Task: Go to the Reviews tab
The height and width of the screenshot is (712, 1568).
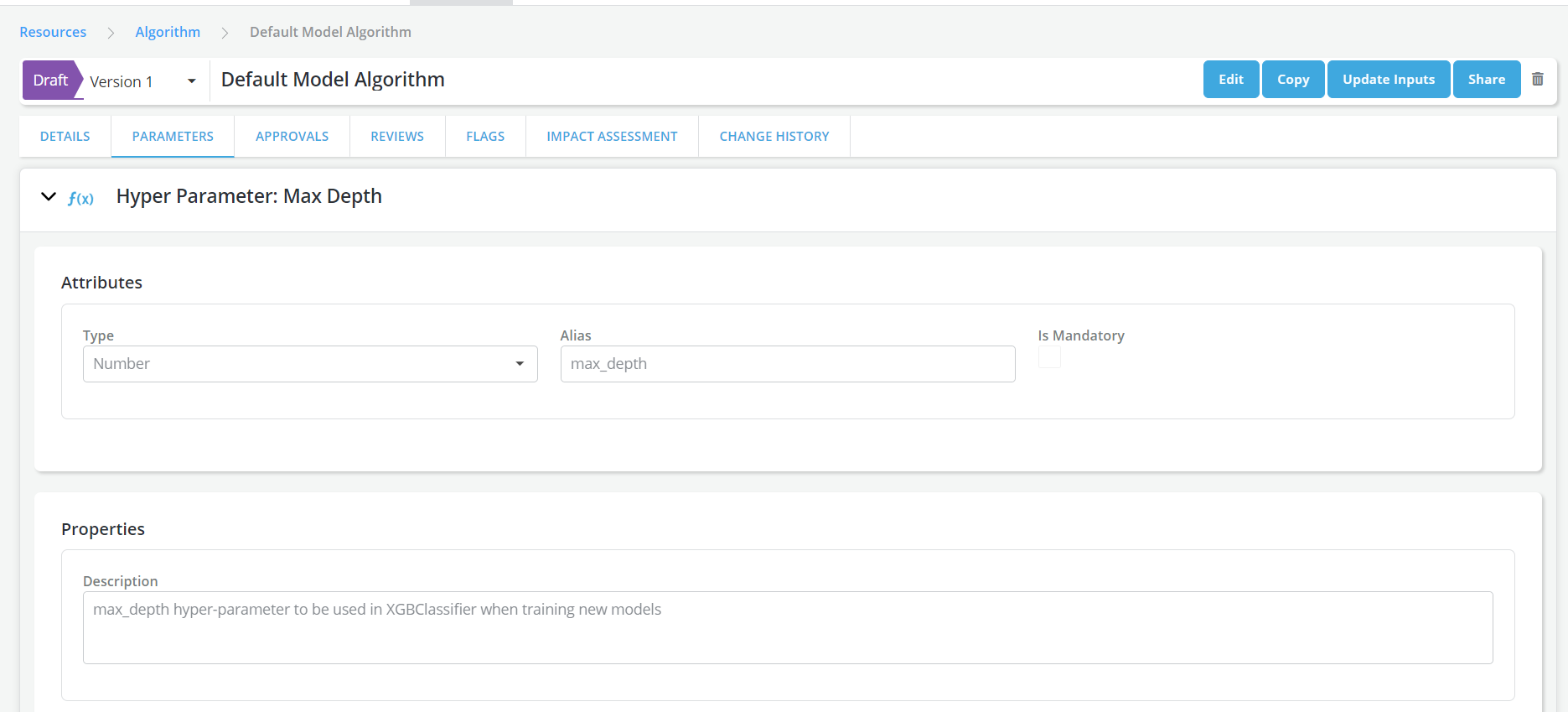Action: (397, 136)
